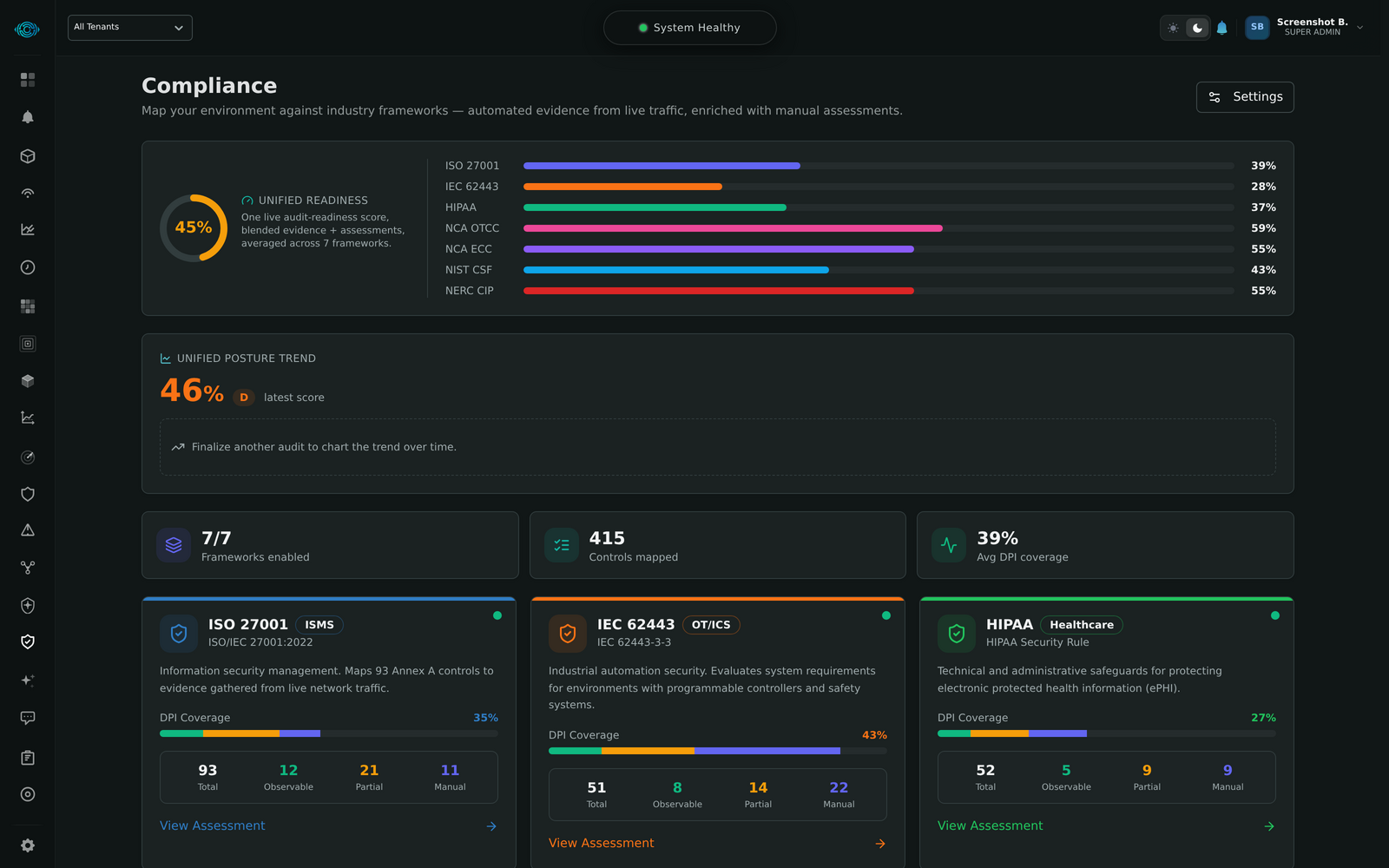The height and width of the screenshot is (868, 1389).
Task: Open notifications bell in the top header
Action: point(1222,28)
